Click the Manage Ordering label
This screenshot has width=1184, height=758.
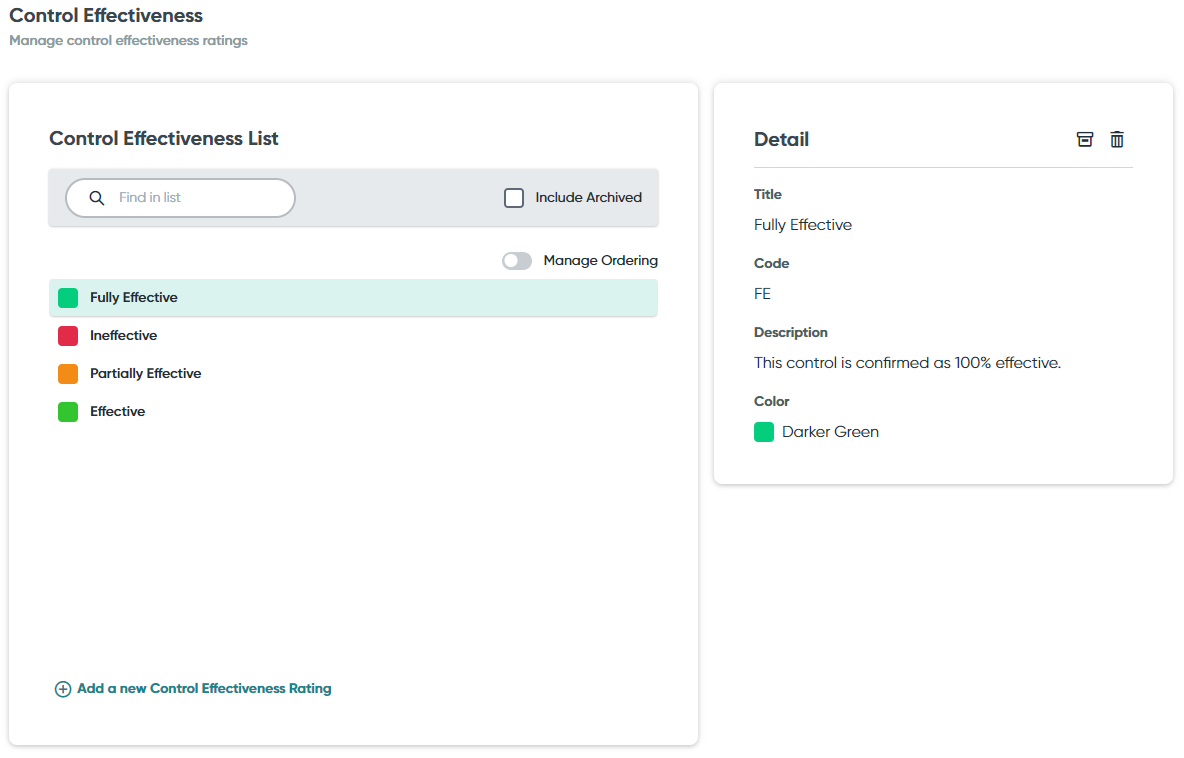pos(600,260)
